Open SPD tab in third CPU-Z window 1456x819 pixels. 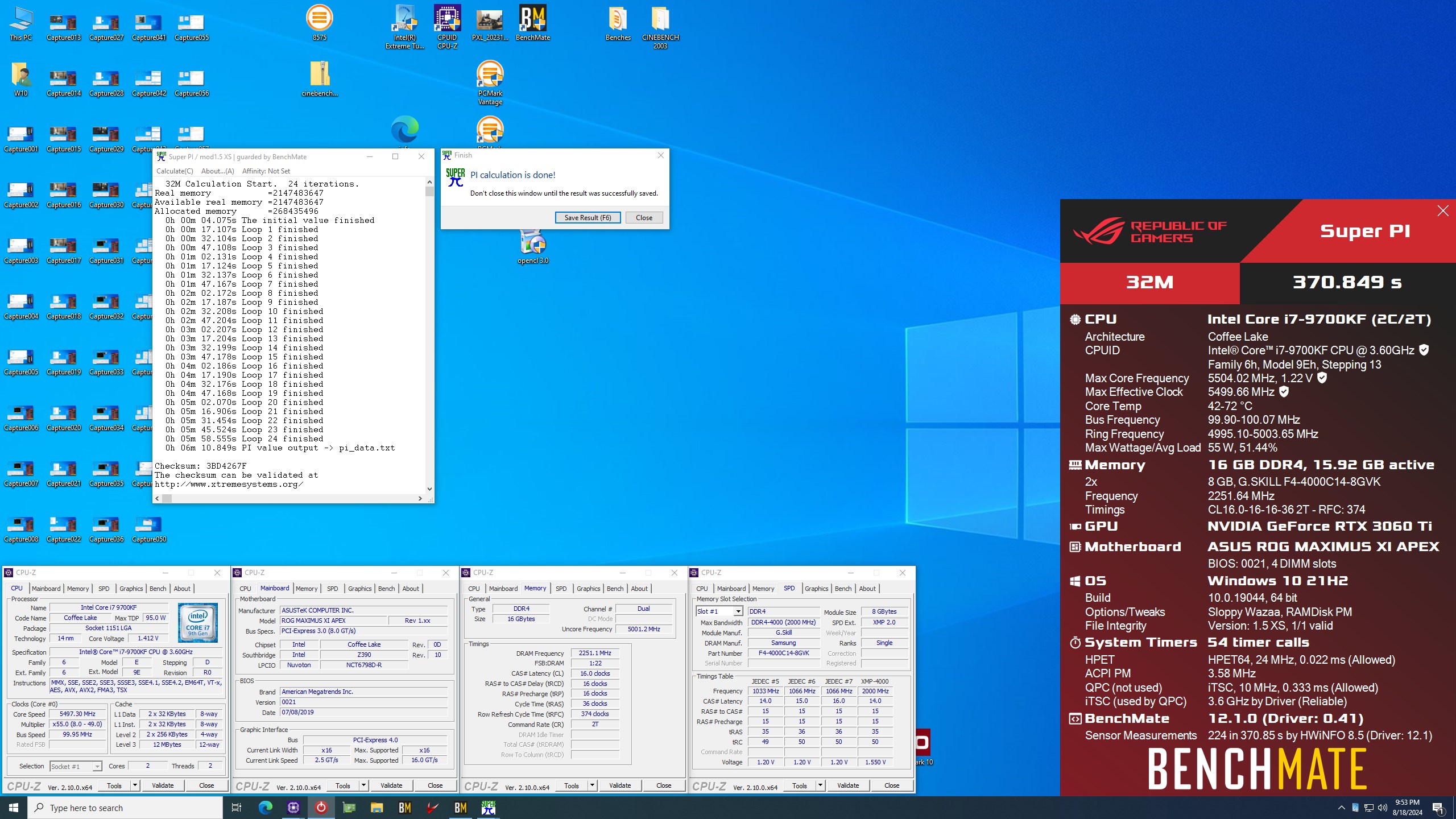tap(561, 589)
